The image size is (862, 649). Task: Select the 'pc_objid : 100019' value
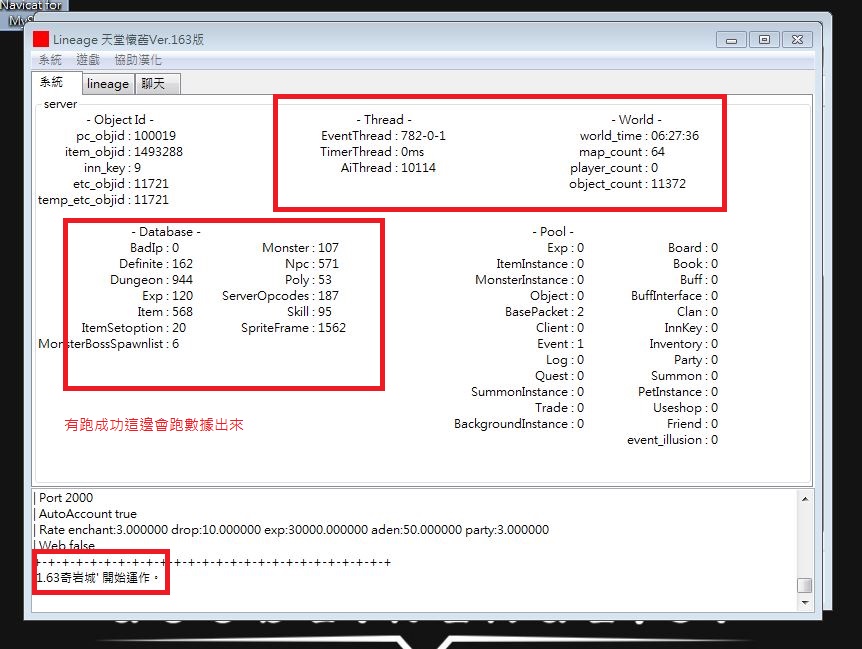(126, 136)
